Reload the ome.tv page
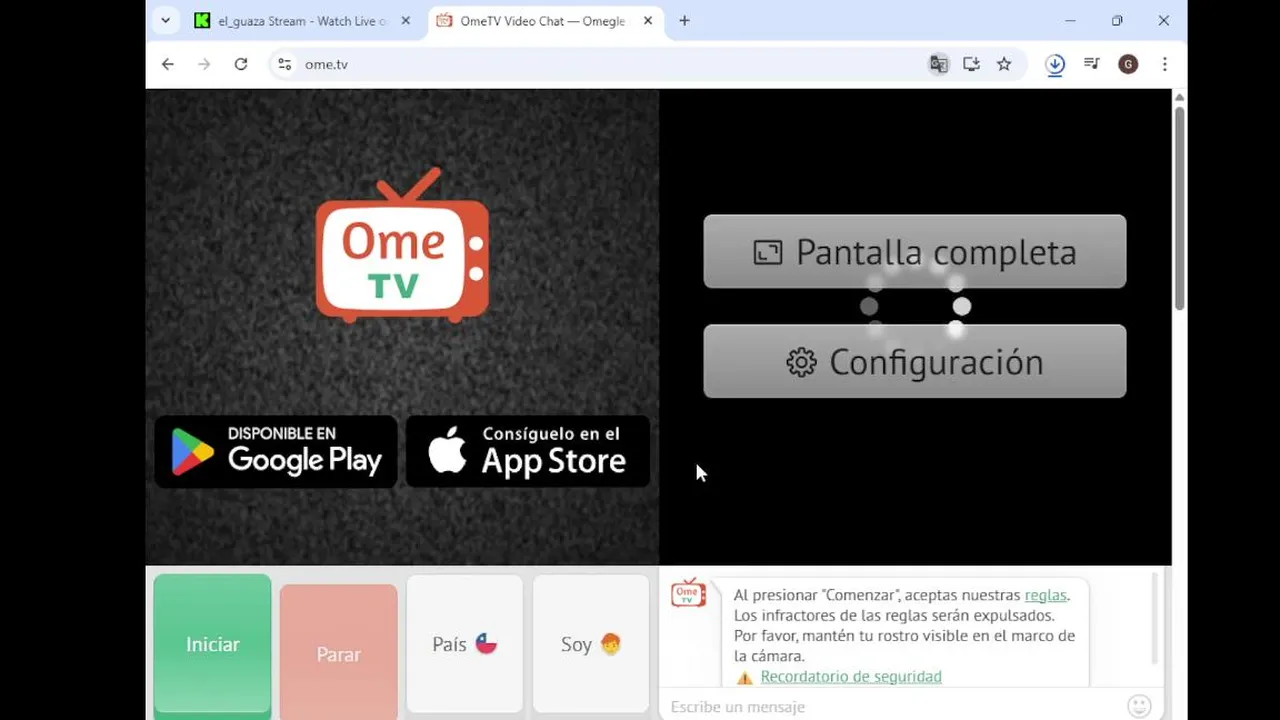1280x720 pixels. 241,64
